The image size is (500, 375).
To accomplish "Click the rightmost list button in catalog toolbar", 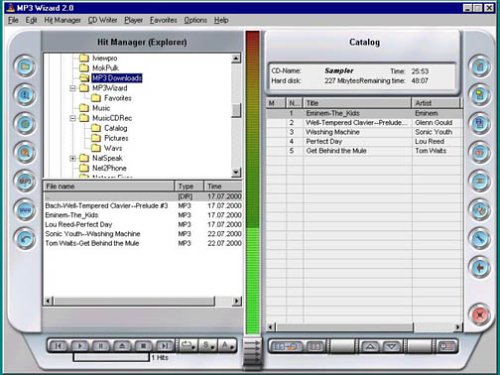I will click(446, 347).
